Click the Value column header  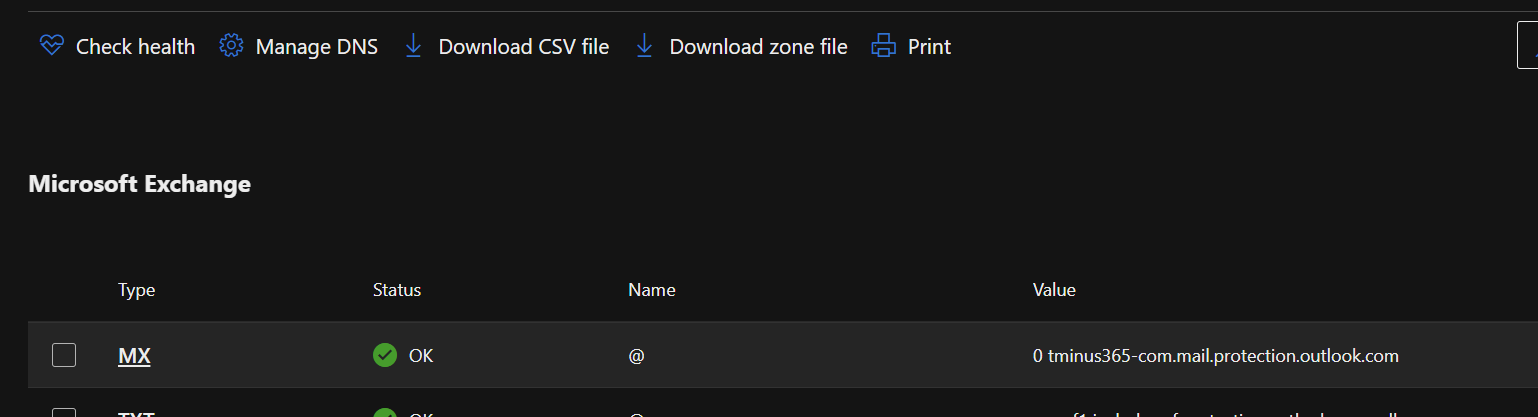pyautogui.click(x=1054, y=290)
